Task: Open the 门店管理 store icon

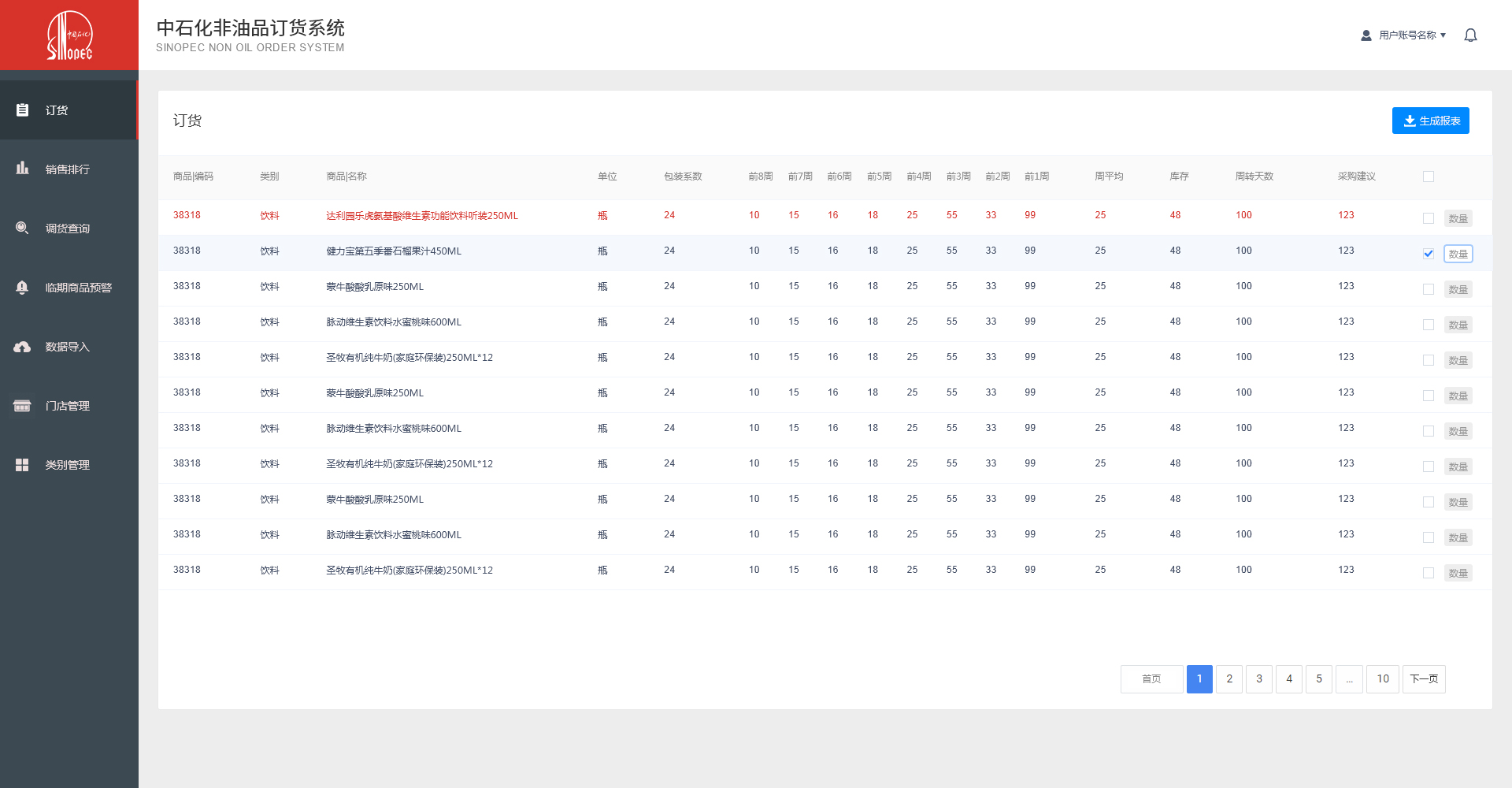Action: point(22,406)
